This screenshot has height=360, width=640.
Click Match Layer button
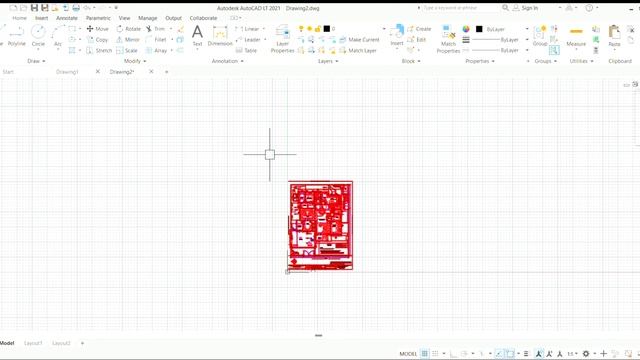(358, 50)
